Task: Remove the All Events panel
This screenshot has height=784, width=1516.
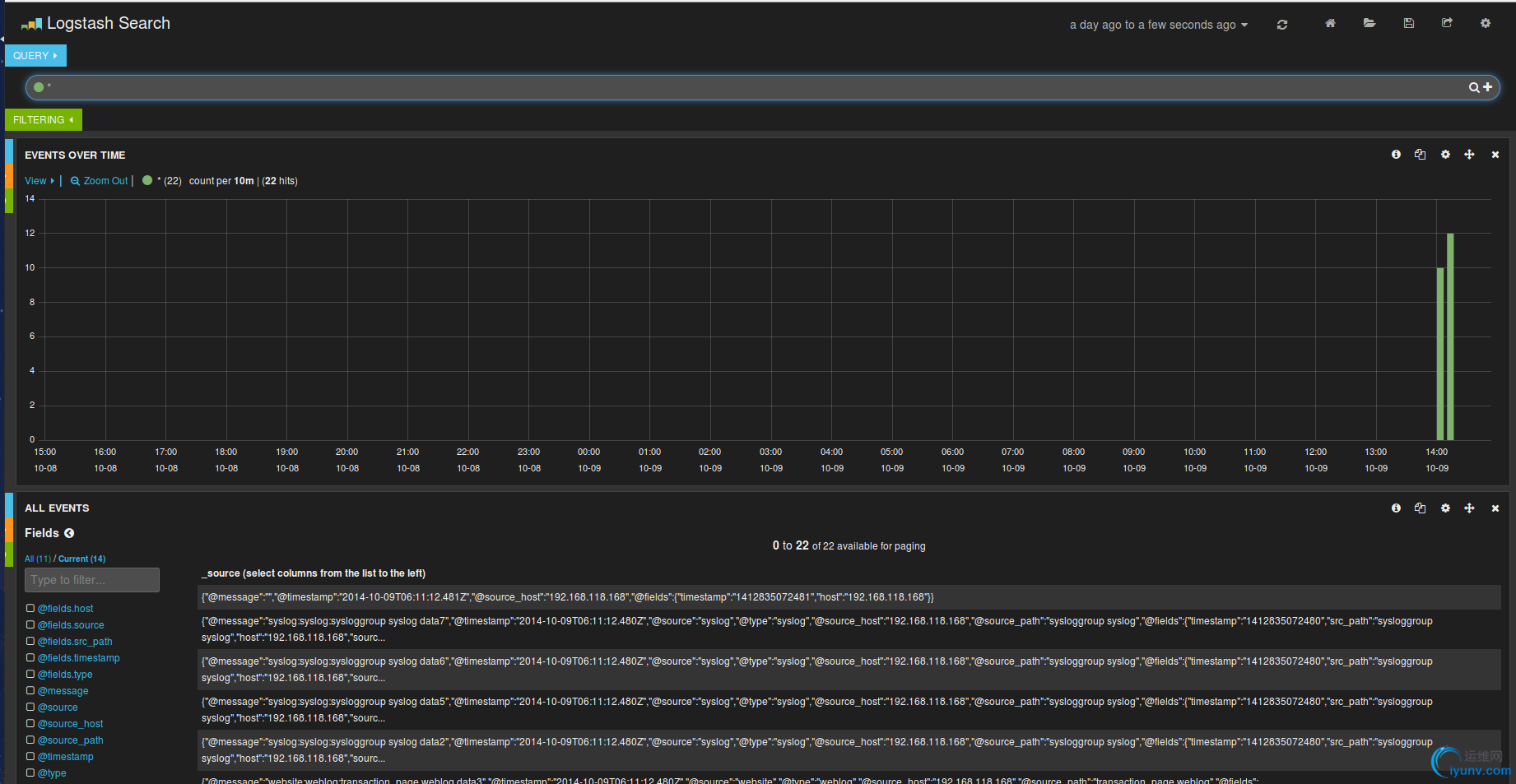Action: click(x=1495, y=508)
